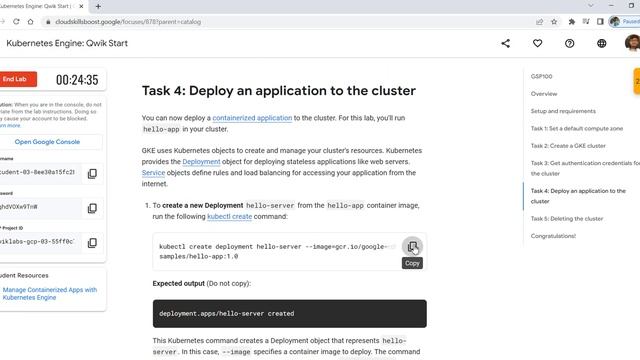640x360 pixels.
Task: Open user profile avatar in page header
Action: click(632, 42)
